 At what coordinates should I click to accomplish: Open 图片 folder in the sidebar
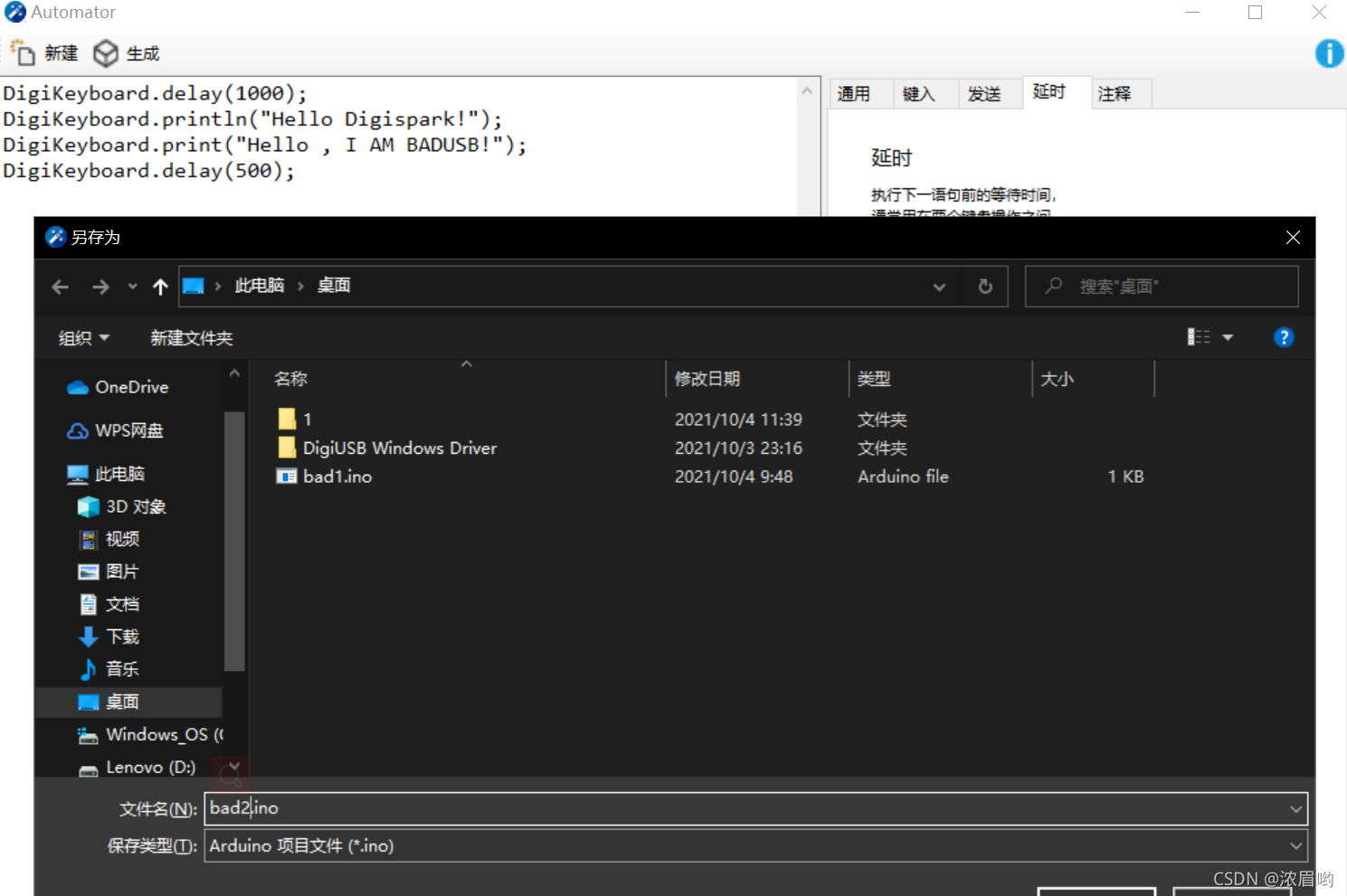109,571
